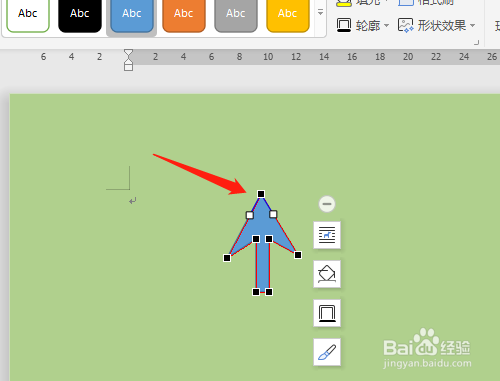Expand the shape styles gallery
This screenshot has width=500, height=381.
[320, 13]
